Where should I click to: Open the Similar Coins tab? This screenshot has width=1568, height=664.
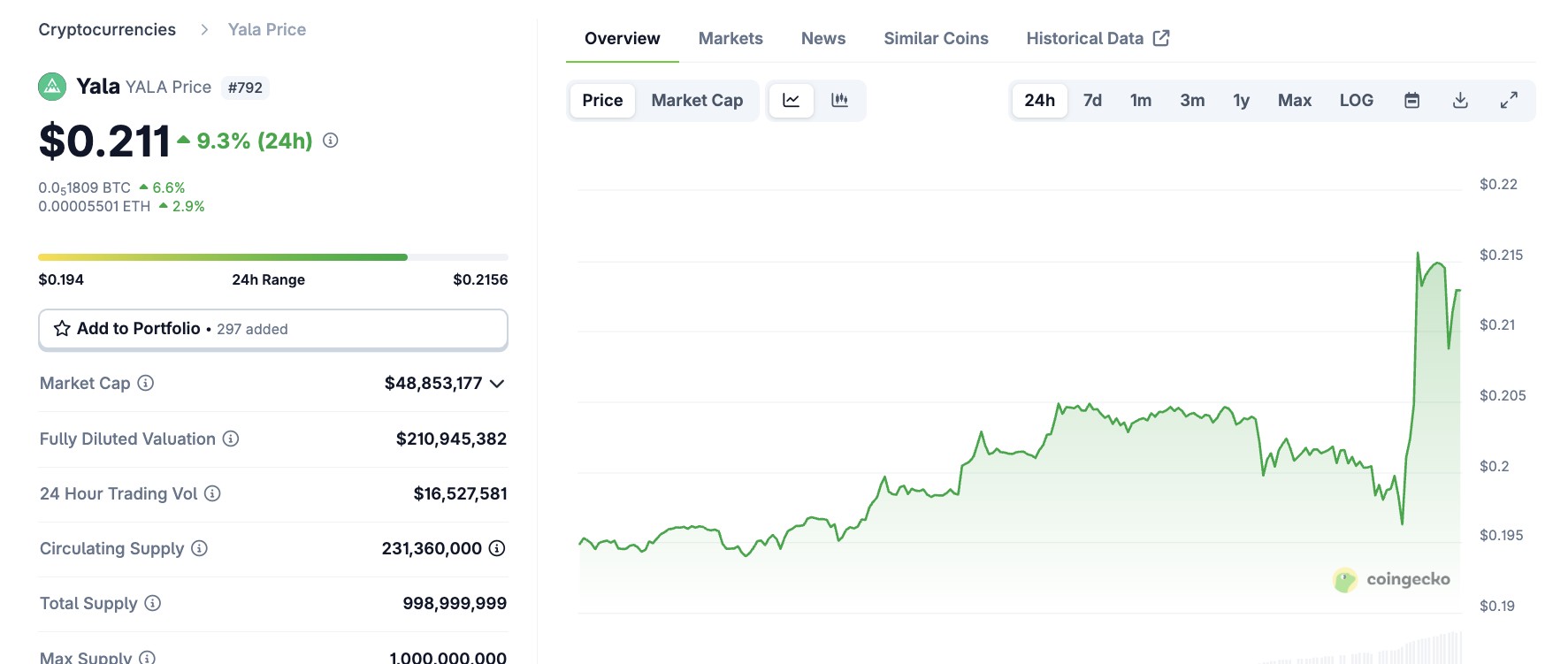click(937, 39)
